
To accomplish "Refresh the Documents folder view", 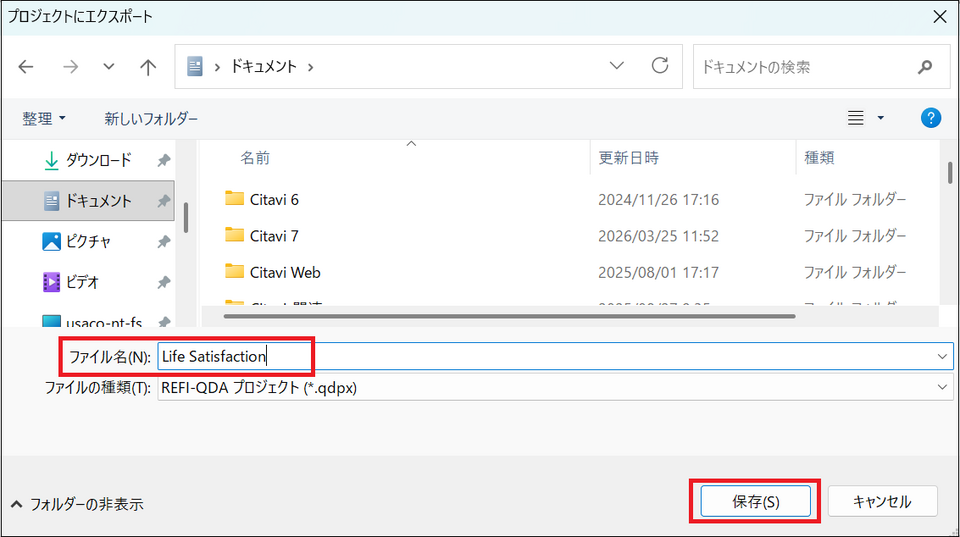I will pos(660,66).
